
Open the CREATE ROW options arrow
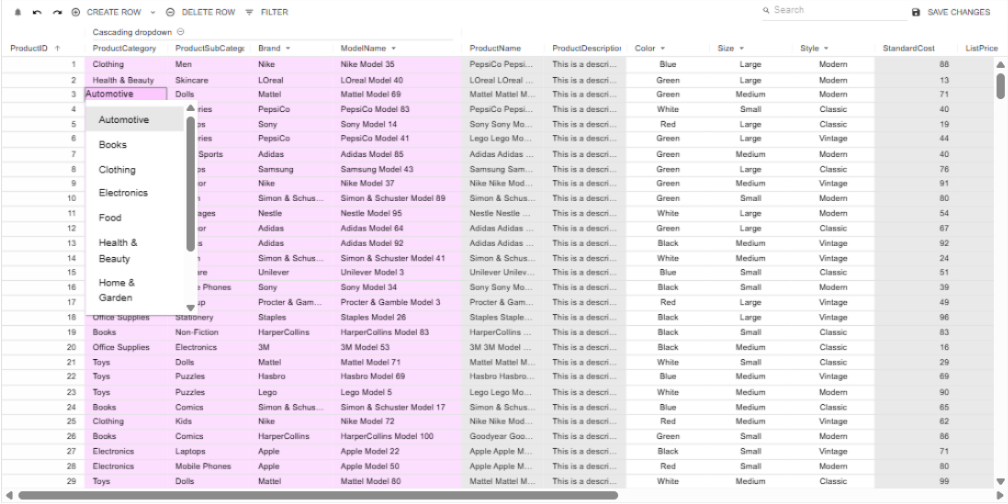coord(153,12)
